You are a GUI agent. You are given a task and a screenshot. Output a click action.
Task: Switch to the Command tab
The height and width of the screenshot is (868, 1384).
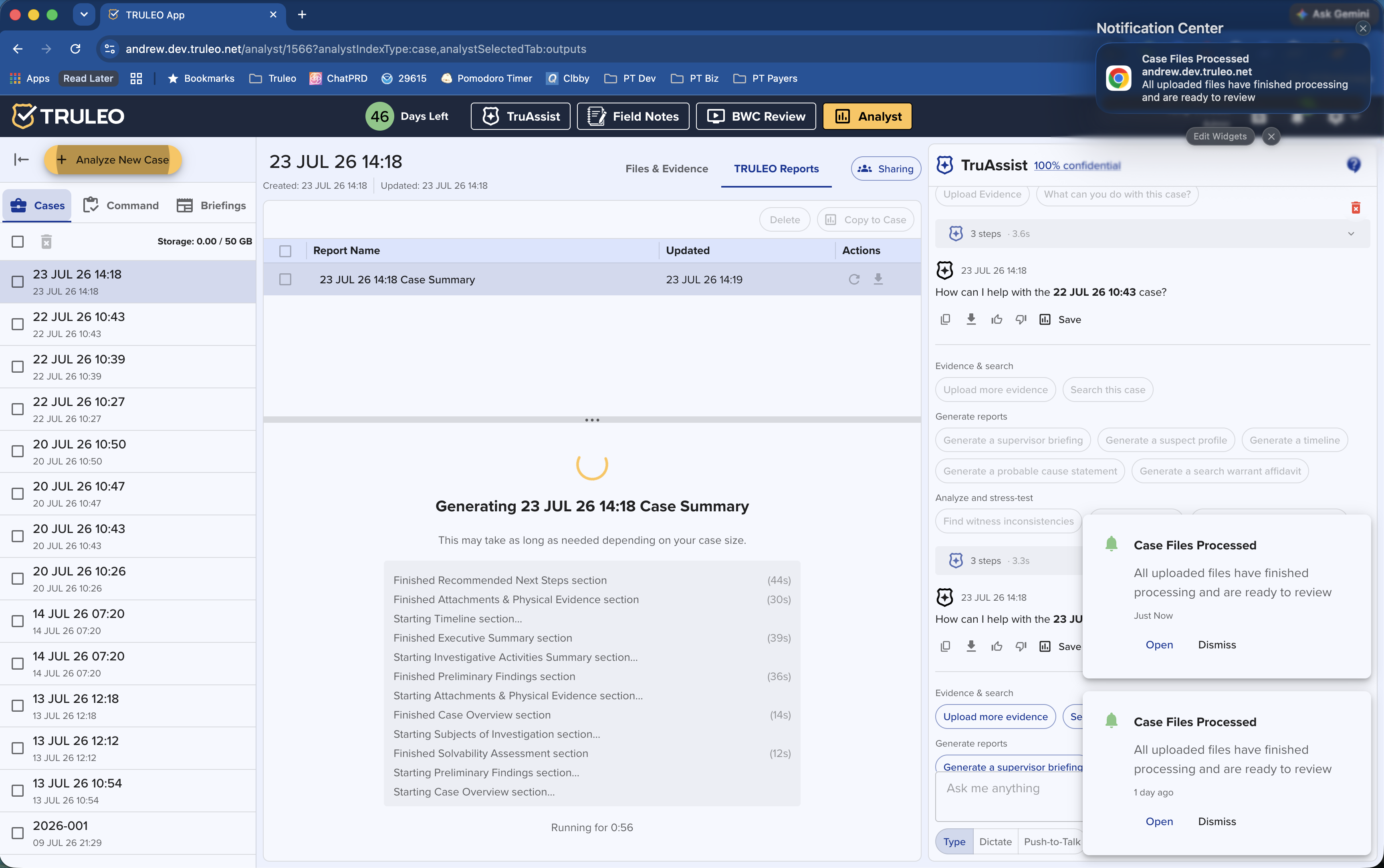121,206
